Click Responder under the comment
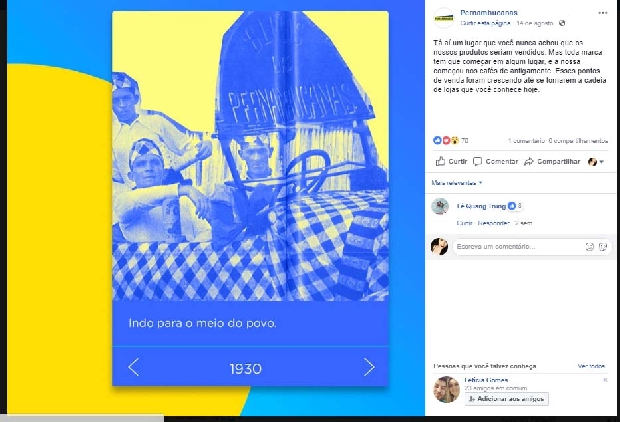Image resolution: width=620 pixels, height=422 pixels. pyautogui.click(x=493, y=223)
